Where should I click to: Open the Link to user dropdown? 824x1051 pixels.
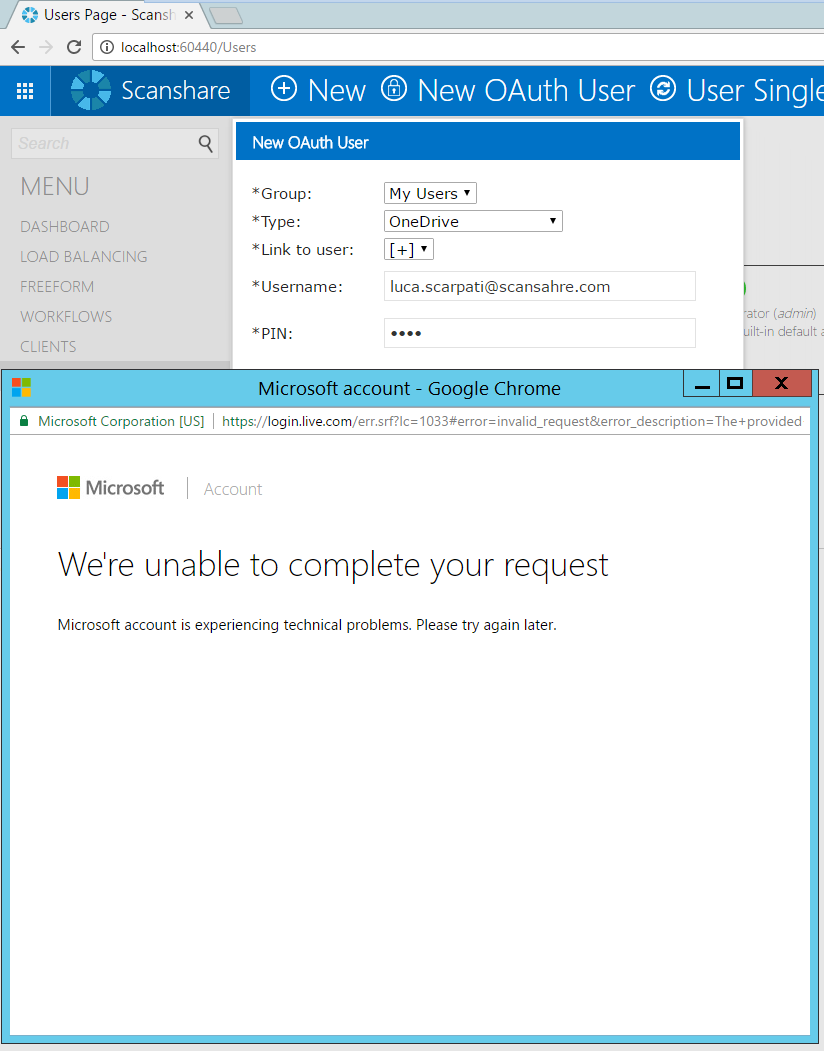[x=409, y=249]
